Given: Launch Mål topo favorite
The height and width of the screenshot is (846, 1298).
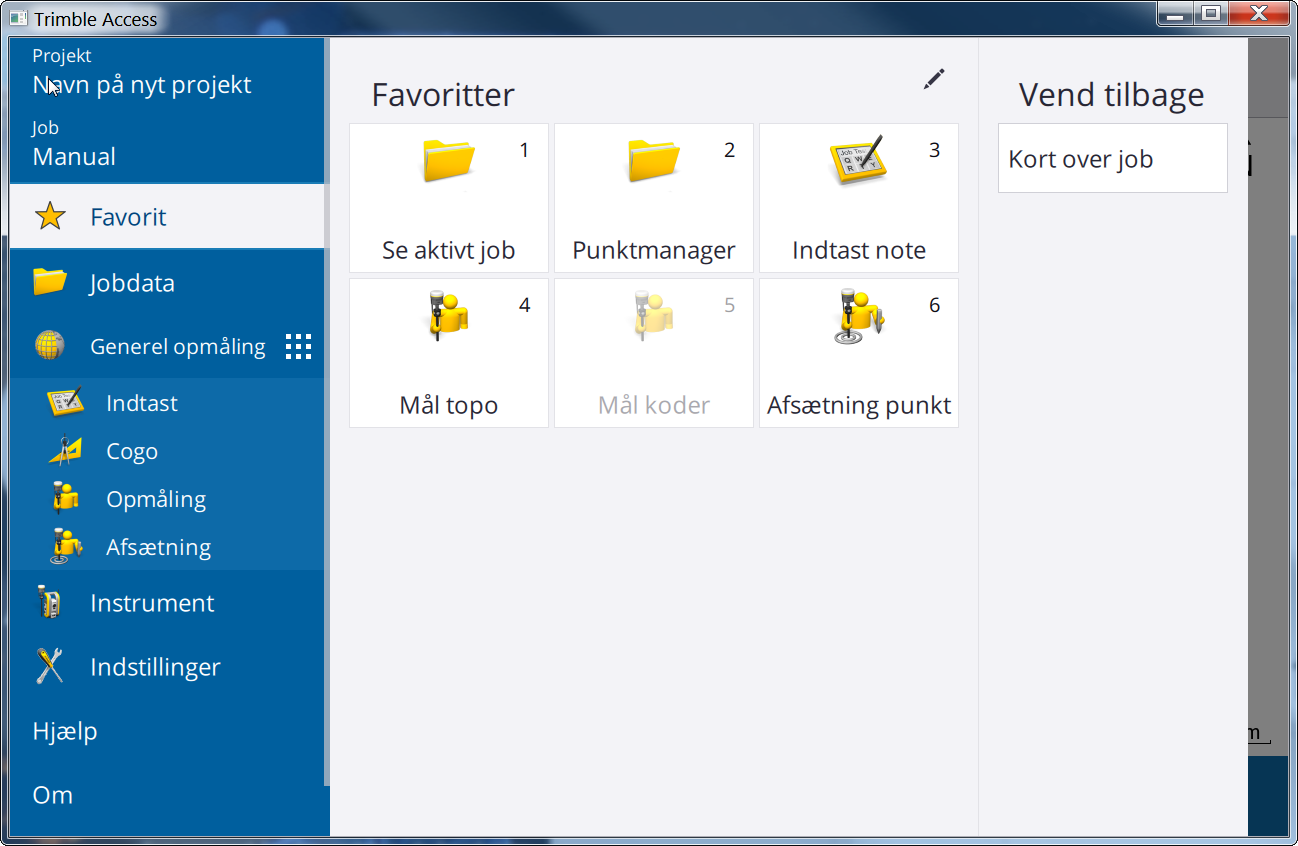Looking at the screenshot, I should (x=449, y=353).
